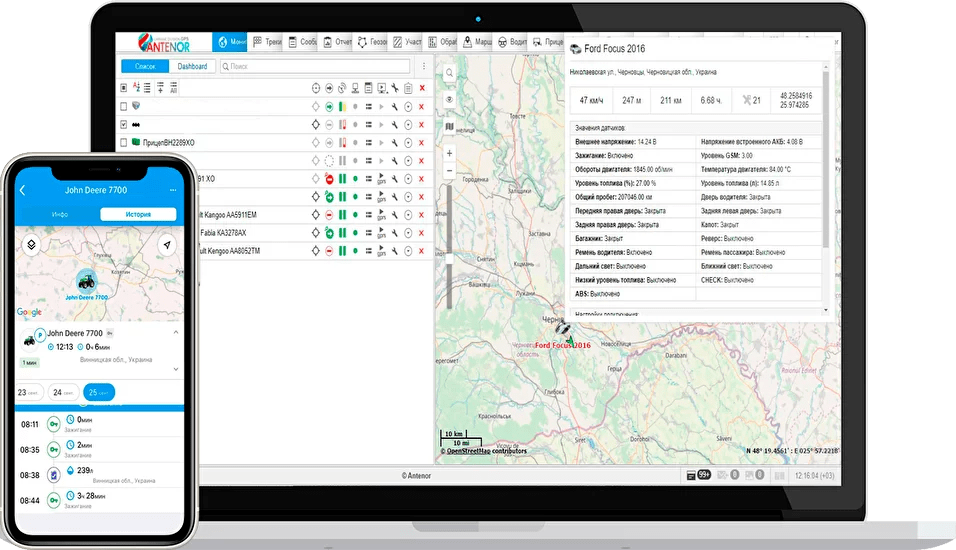Click the John Deere 7700 tractor marker
Image resolution: width=956 pixels, height=550 pixels.
87,281
